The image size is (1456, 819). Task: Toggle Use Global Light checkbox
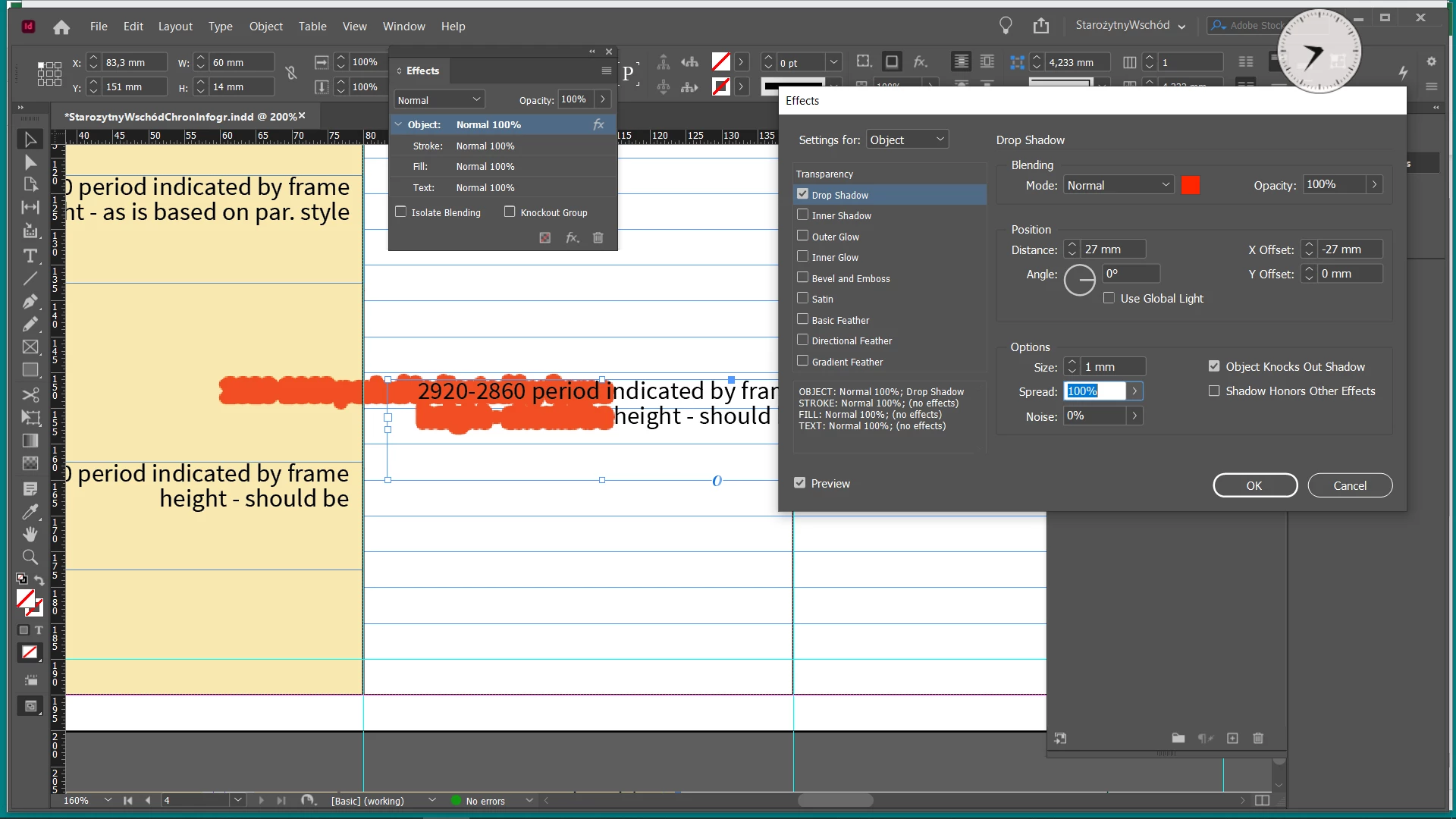[1109, 298]
